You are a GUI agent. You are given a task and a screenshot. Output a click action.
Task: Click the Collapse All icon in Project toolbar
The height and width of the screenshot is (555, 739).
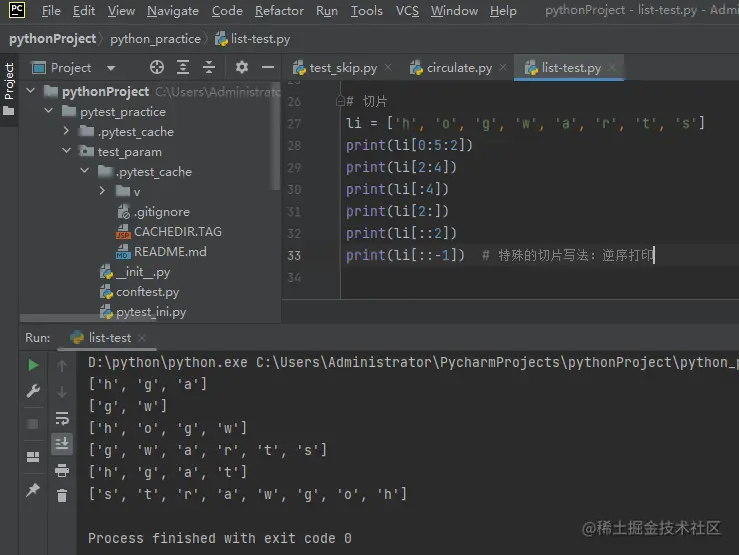pos(209,67)
